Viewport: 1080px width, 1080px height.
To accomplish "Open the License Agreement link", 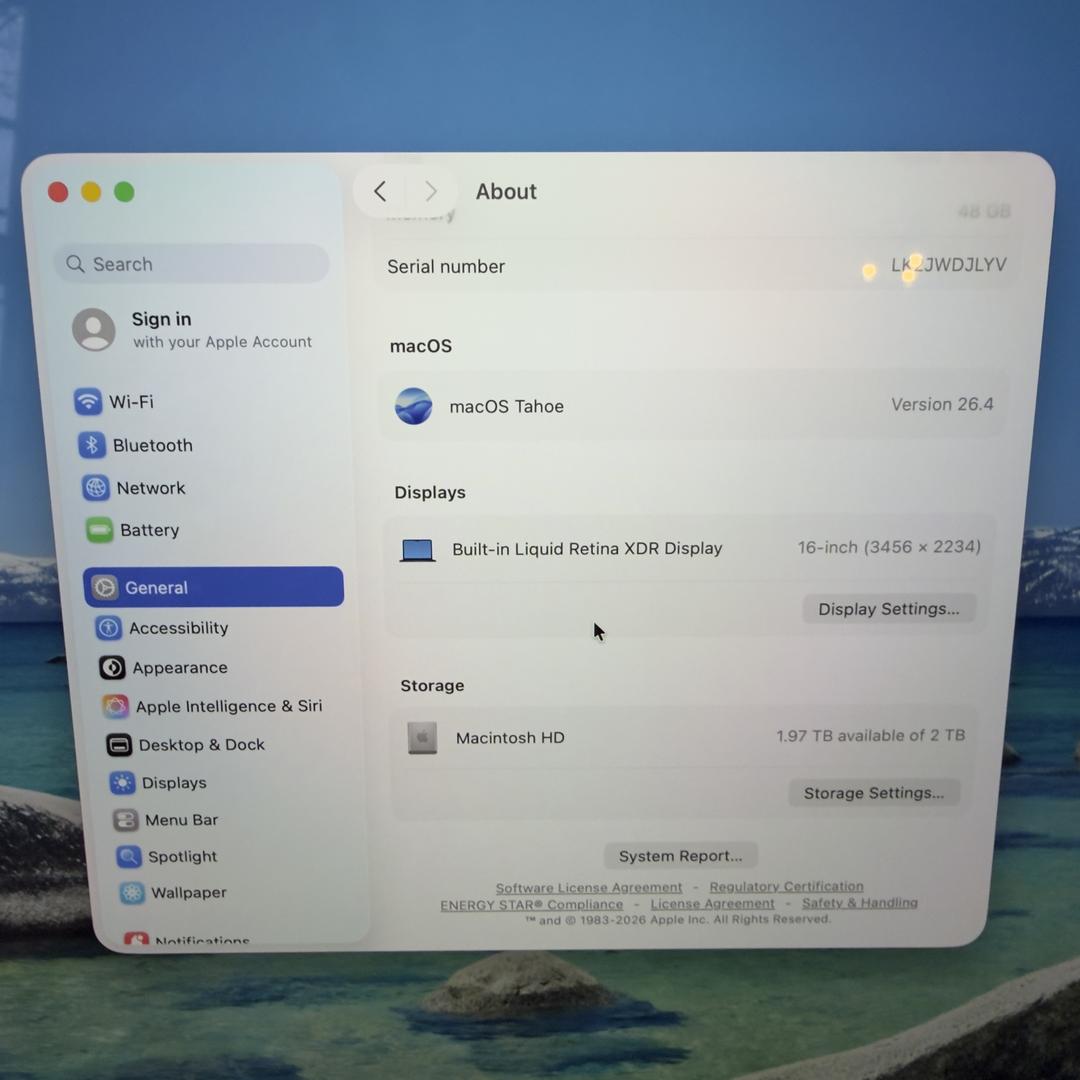I will [712, 903].
